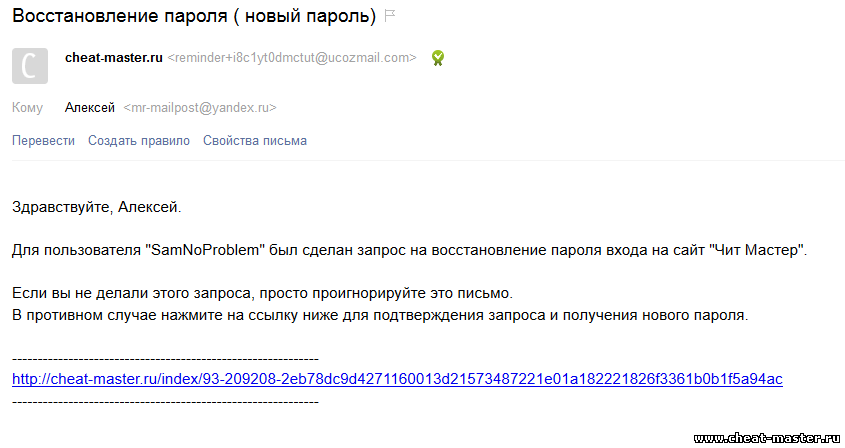This screenshot has height=448, width=845.
Task: Click the subject heading Восстановление пароля
Action: coord(194,17)
